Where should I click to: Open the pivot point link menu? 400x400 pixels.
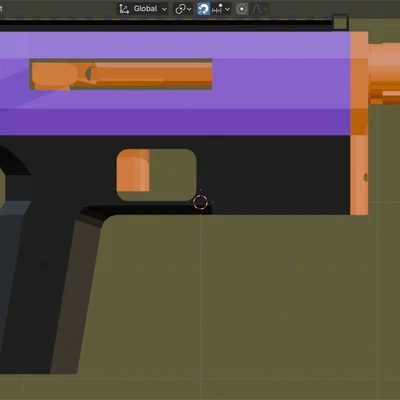180,9
